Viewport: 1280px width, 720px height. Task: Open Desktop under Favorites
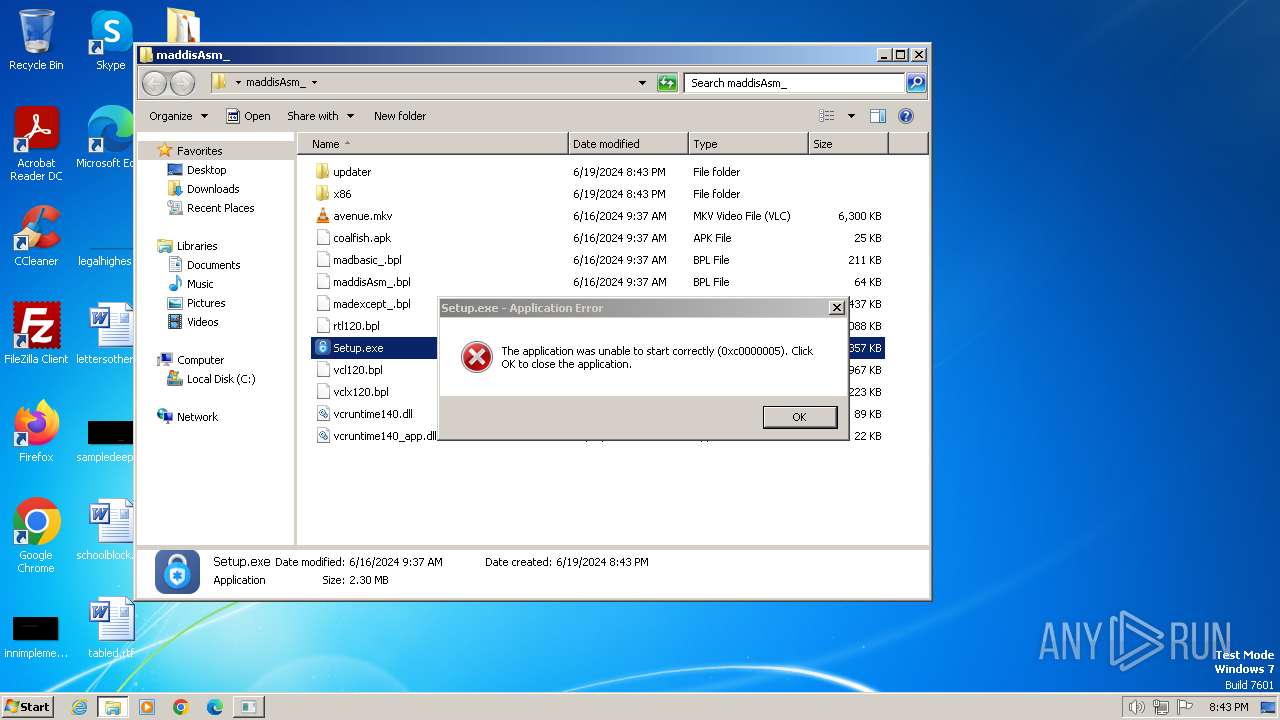tap(206, 170)
